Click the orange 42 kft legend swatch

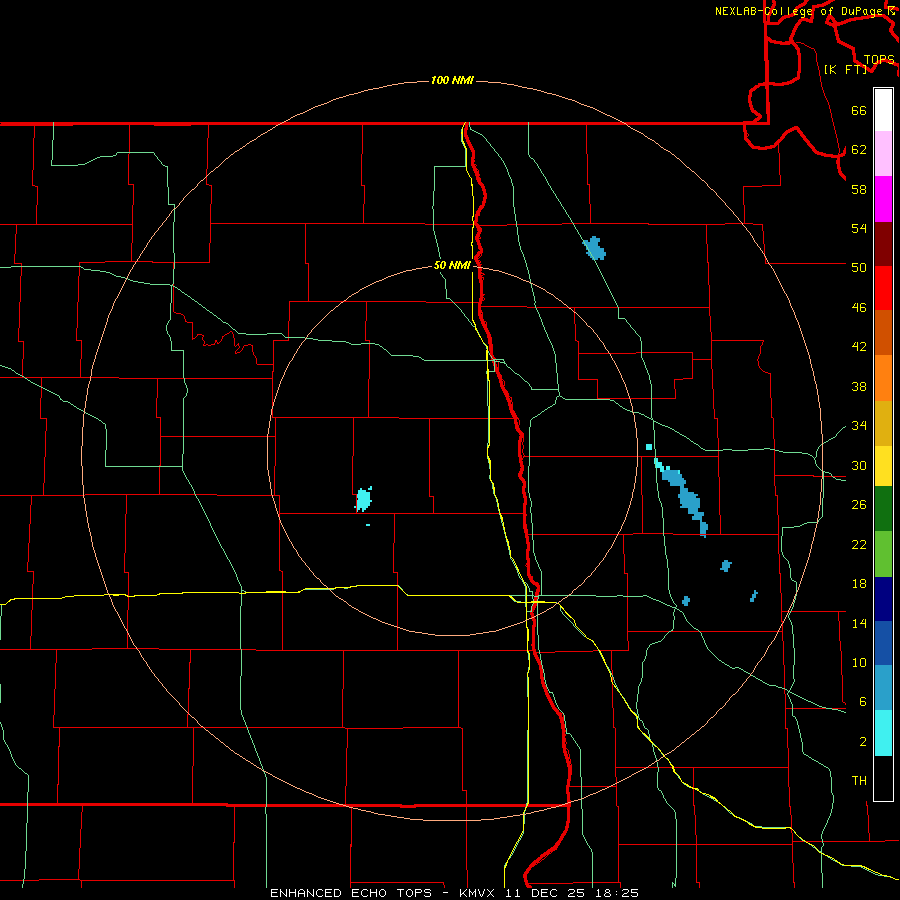(883, 378)
